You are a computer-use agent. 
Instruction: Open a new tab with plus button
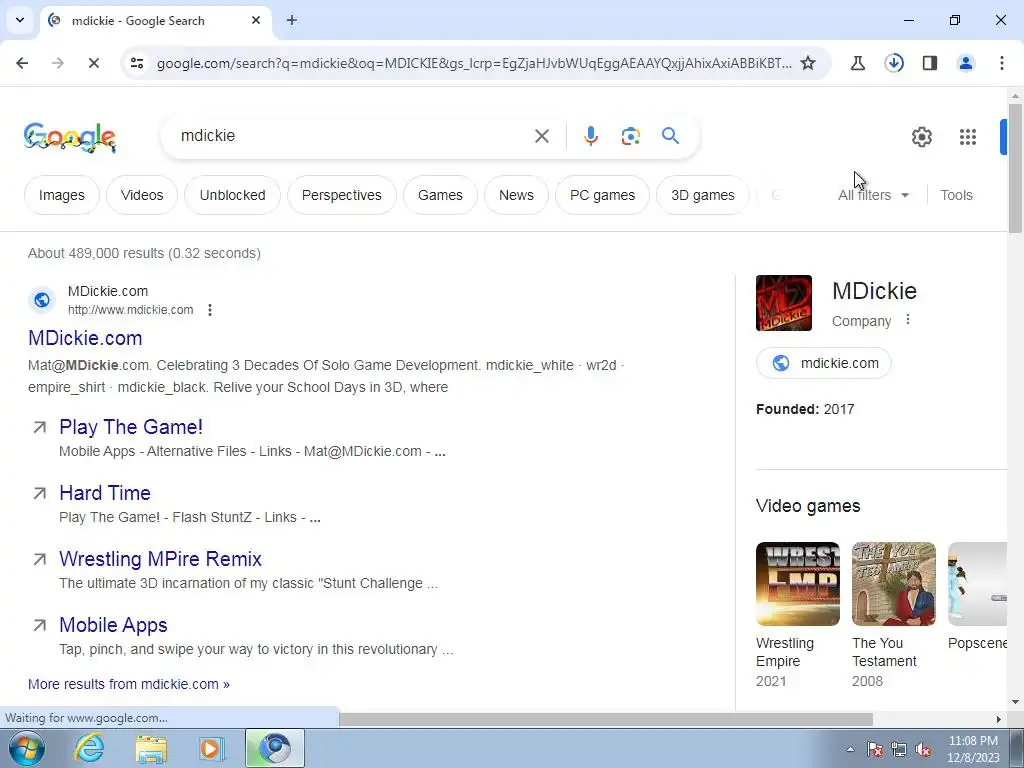pyautogui.click(x=292, y=20)
